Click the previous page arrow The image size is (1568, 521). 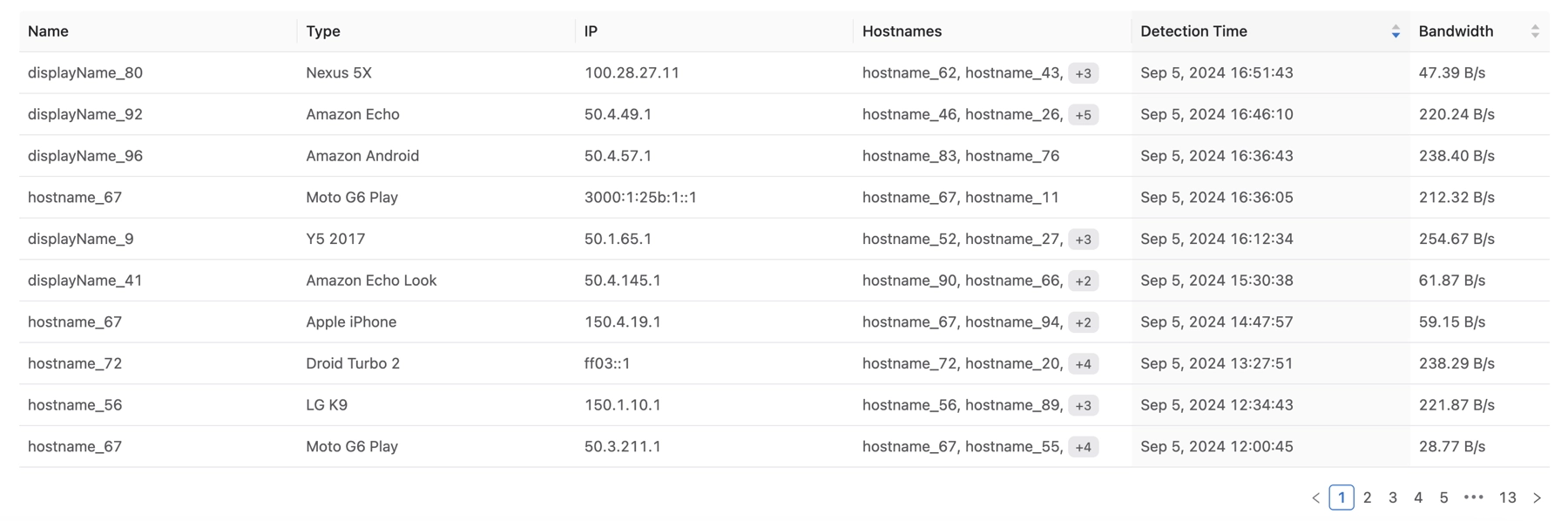pos(1315,497)
